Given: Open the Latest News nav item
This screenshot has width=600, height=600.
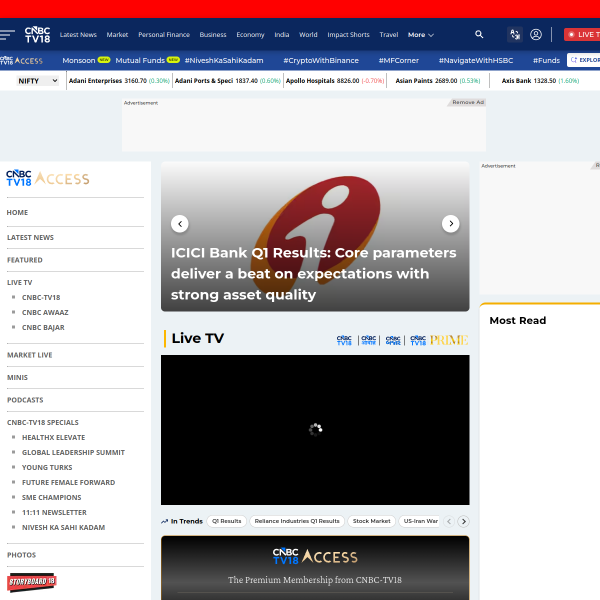Looking at the screenshot, I should [78, 35].
